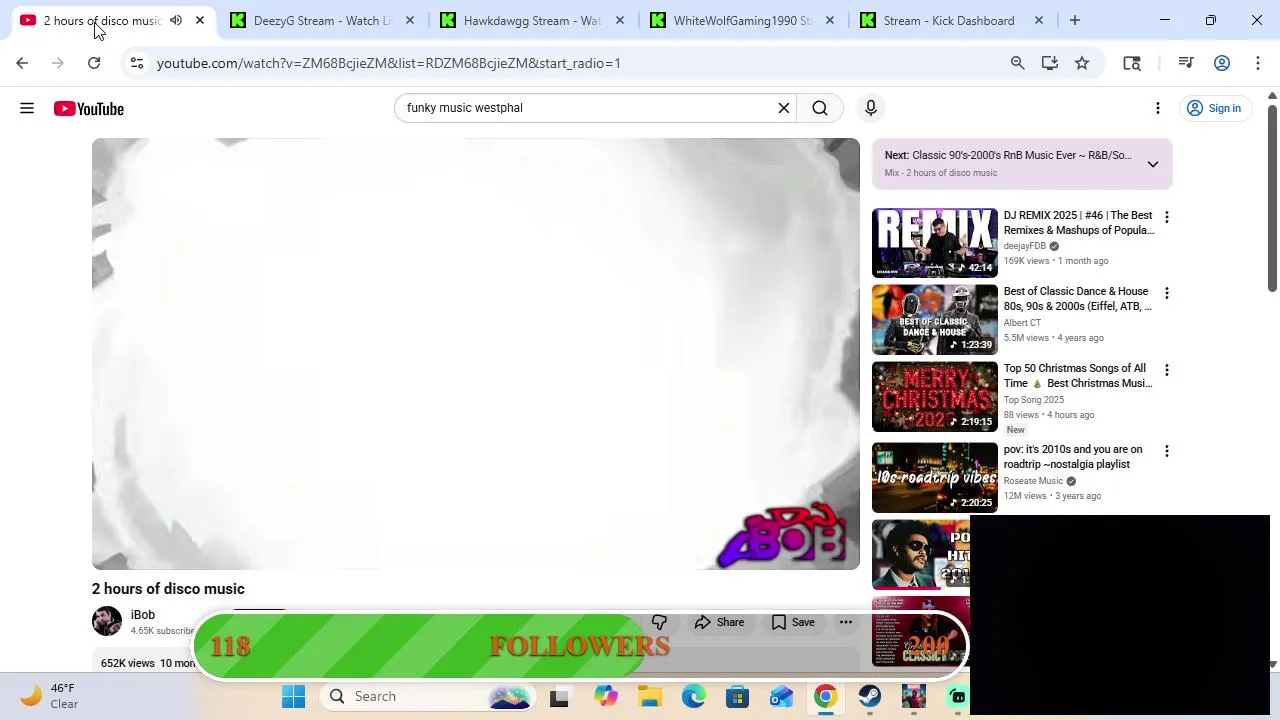Screen dimensions: 1280x720
Task: Visit Roseate Music channel link
Action: (x=1033, y=481)
